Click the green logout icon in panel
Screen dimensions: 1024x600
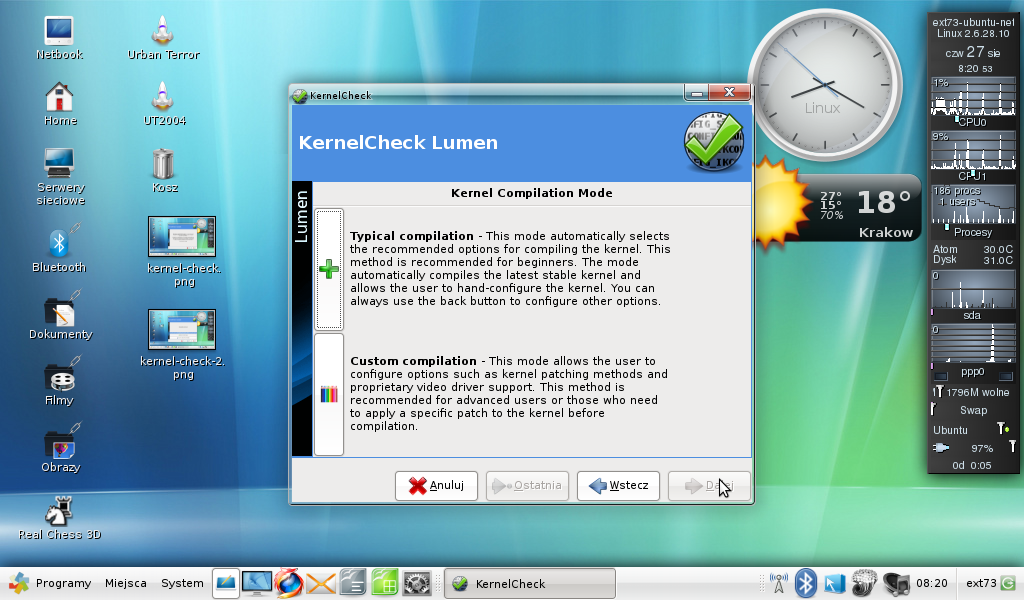1008,583
